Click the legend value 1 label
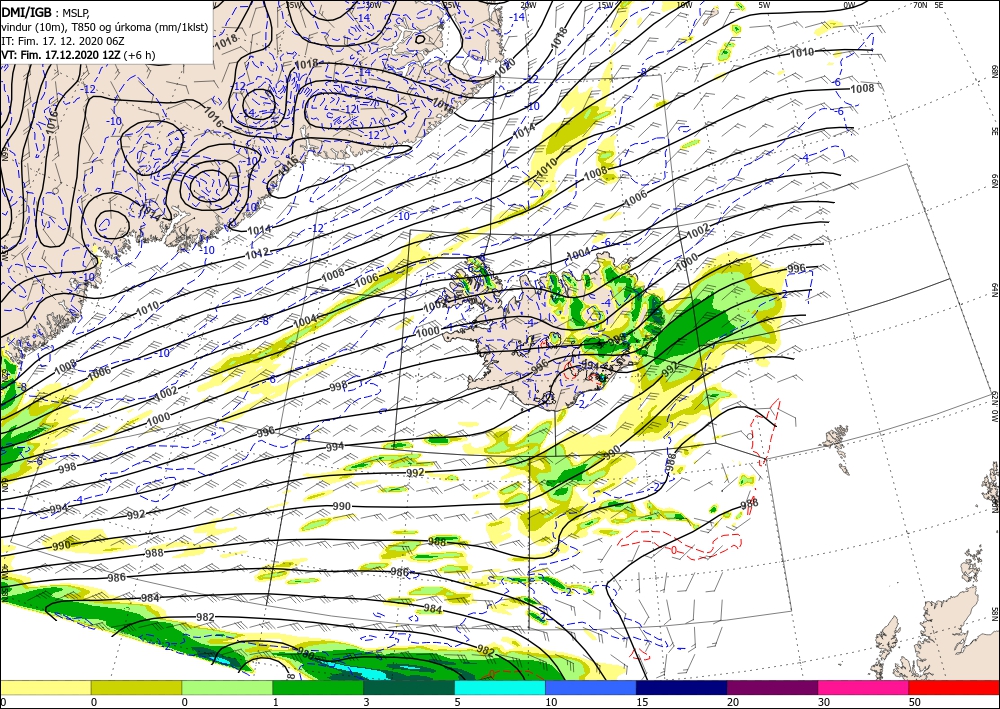The height and width of the screenshot is (709, 1000). [276, 702]
